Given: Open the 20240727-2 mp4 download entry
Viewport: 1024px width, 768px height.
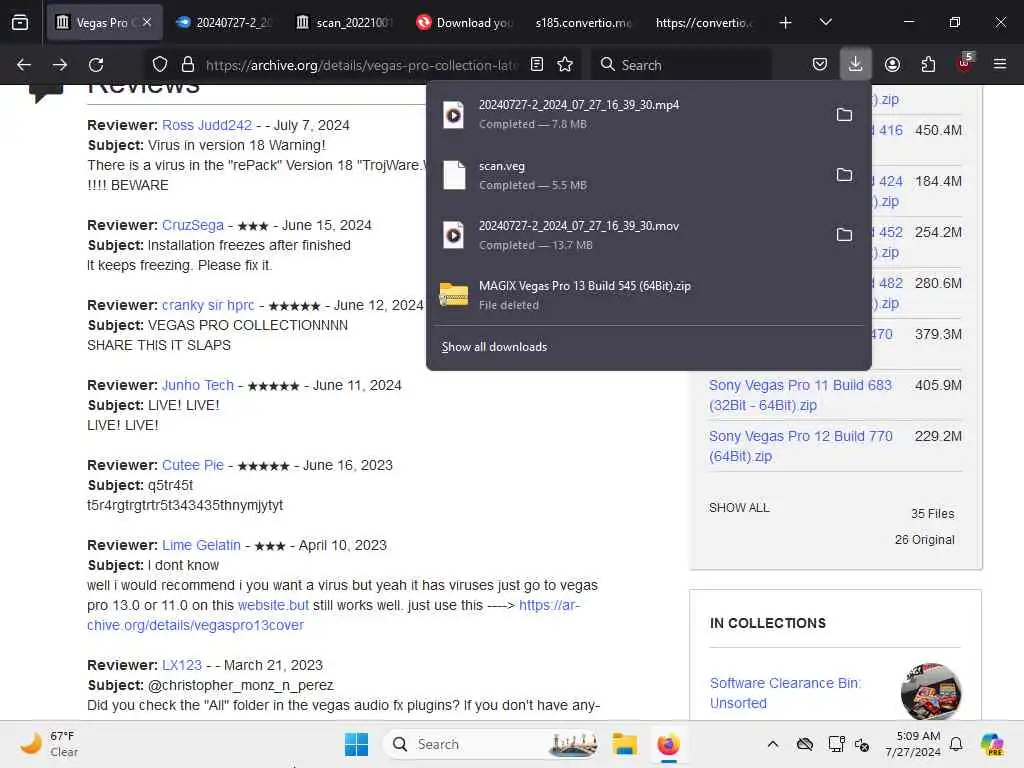Looking at the screenshot, I should [x=627, y=114].
